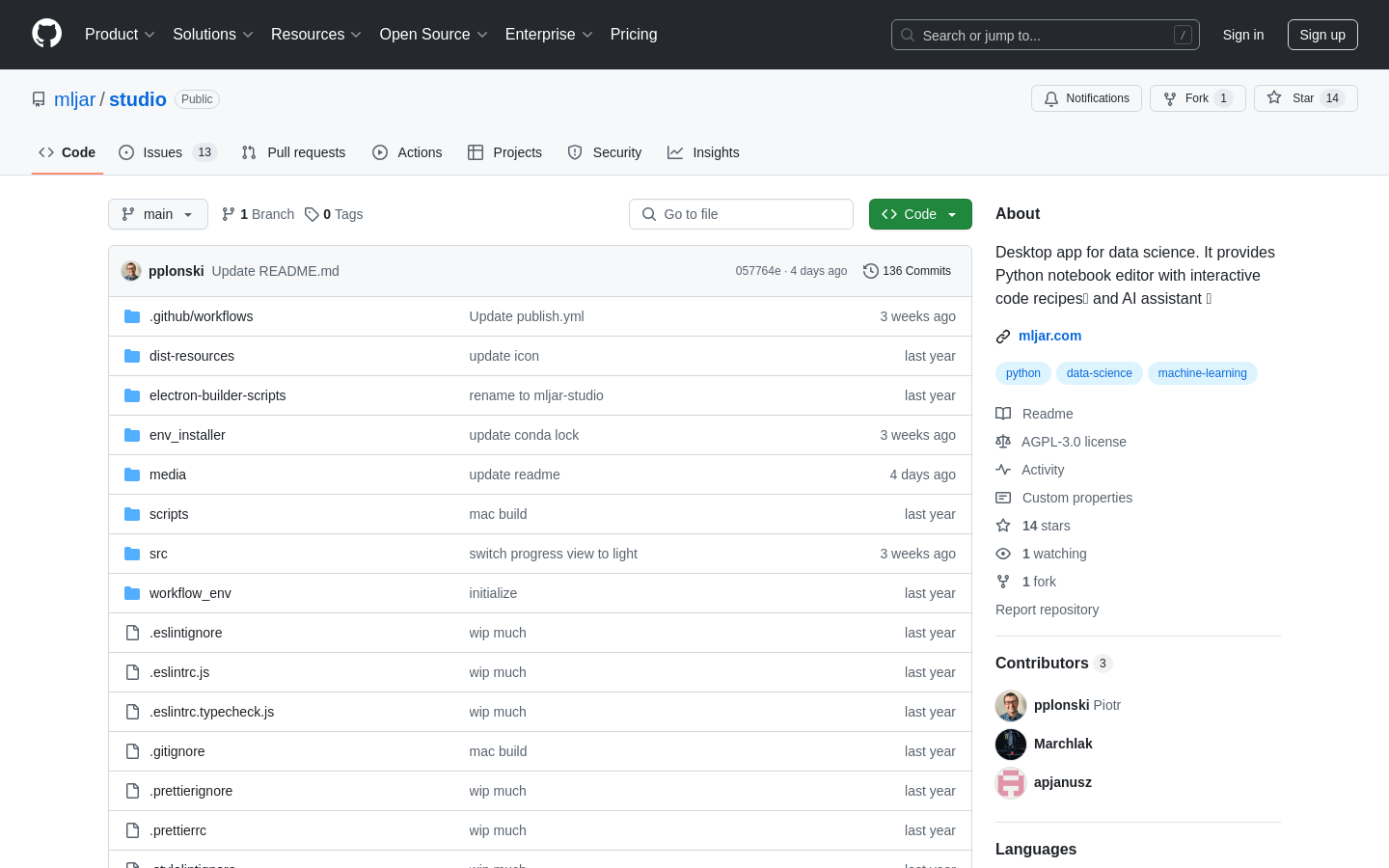The height and width of the screenshot is (868, 1389).
Task: Click the Search or jump to field
Action: [x=1046, y=35]
